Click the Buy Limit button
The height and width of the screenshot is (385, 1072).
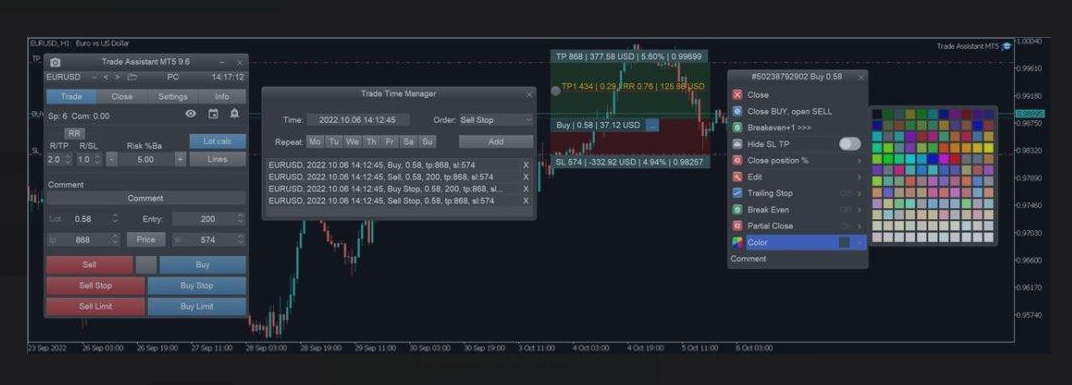[197, 306]
